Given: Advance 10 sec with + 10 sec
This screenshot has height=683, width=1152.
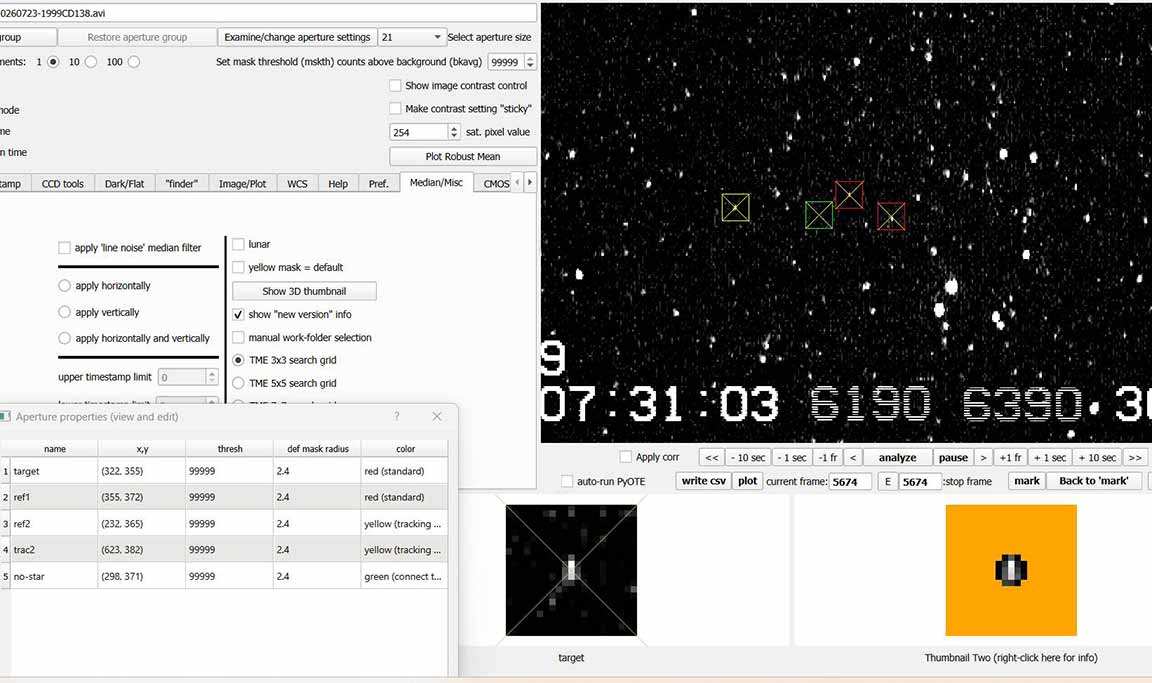Looking at the screenshot, I should pos(1097,458).
